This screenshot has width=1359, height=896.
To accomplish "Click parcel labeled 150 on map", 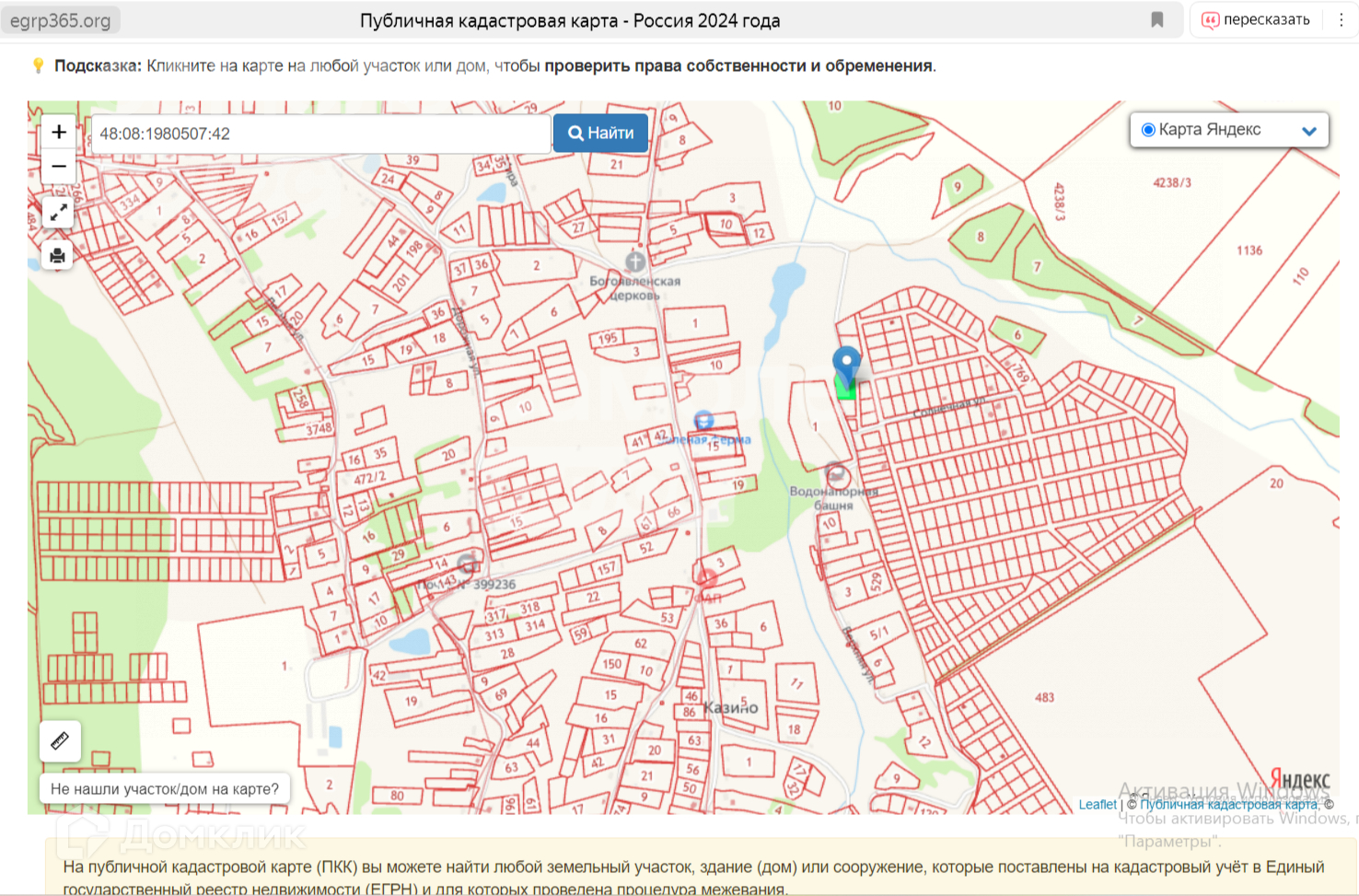I will pyautogui.click(x=612, y=663).
